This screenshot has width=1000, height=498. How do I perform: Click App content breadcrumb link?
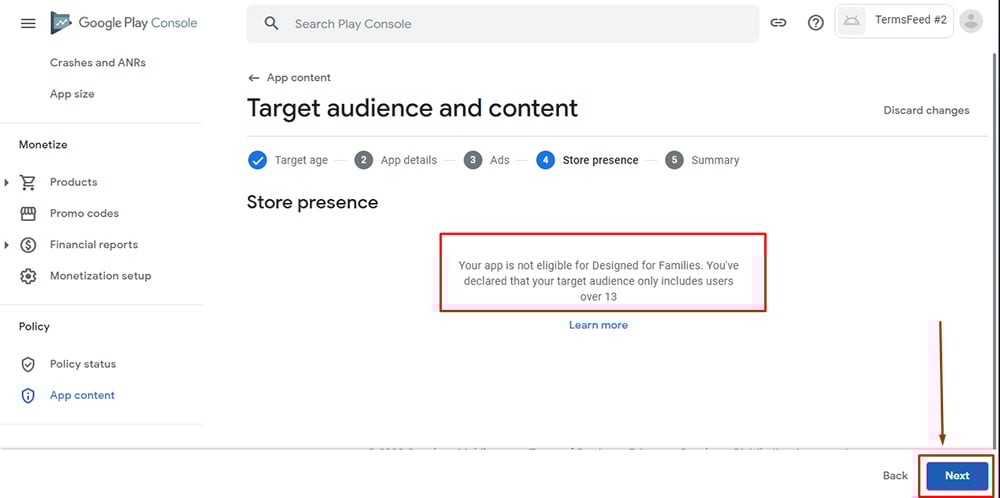(x=298, y=78)
